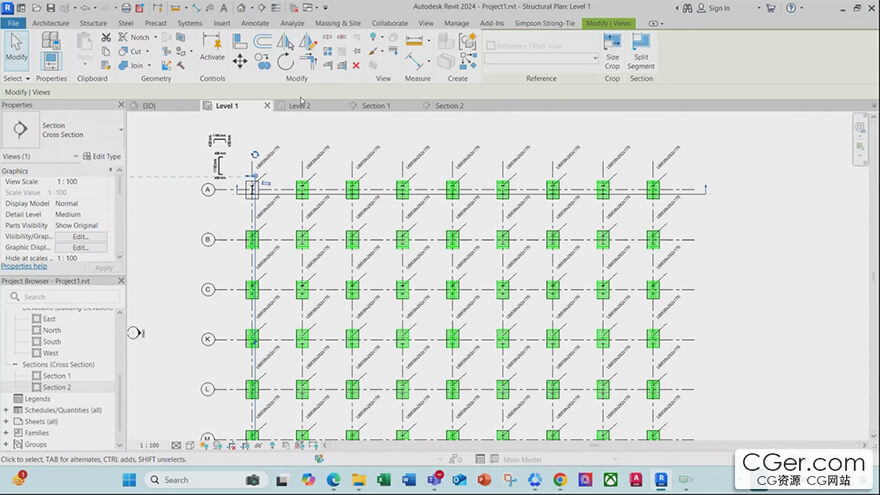The height and width of the screenshot is (495, 880).
Task: Expand the Schedules/Quantities tree node
Action: (6, 410)
